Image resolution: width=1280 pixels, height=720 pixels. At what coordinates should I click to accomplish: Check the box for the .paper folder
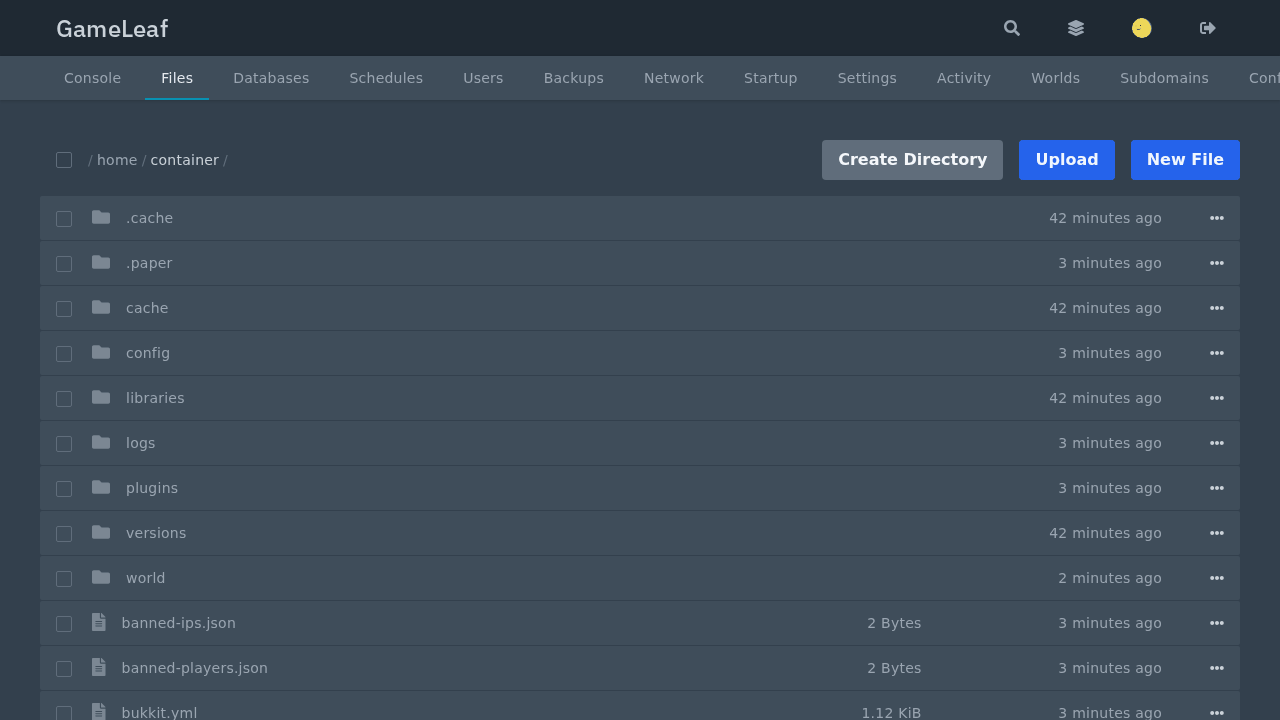tap(64, 264)
